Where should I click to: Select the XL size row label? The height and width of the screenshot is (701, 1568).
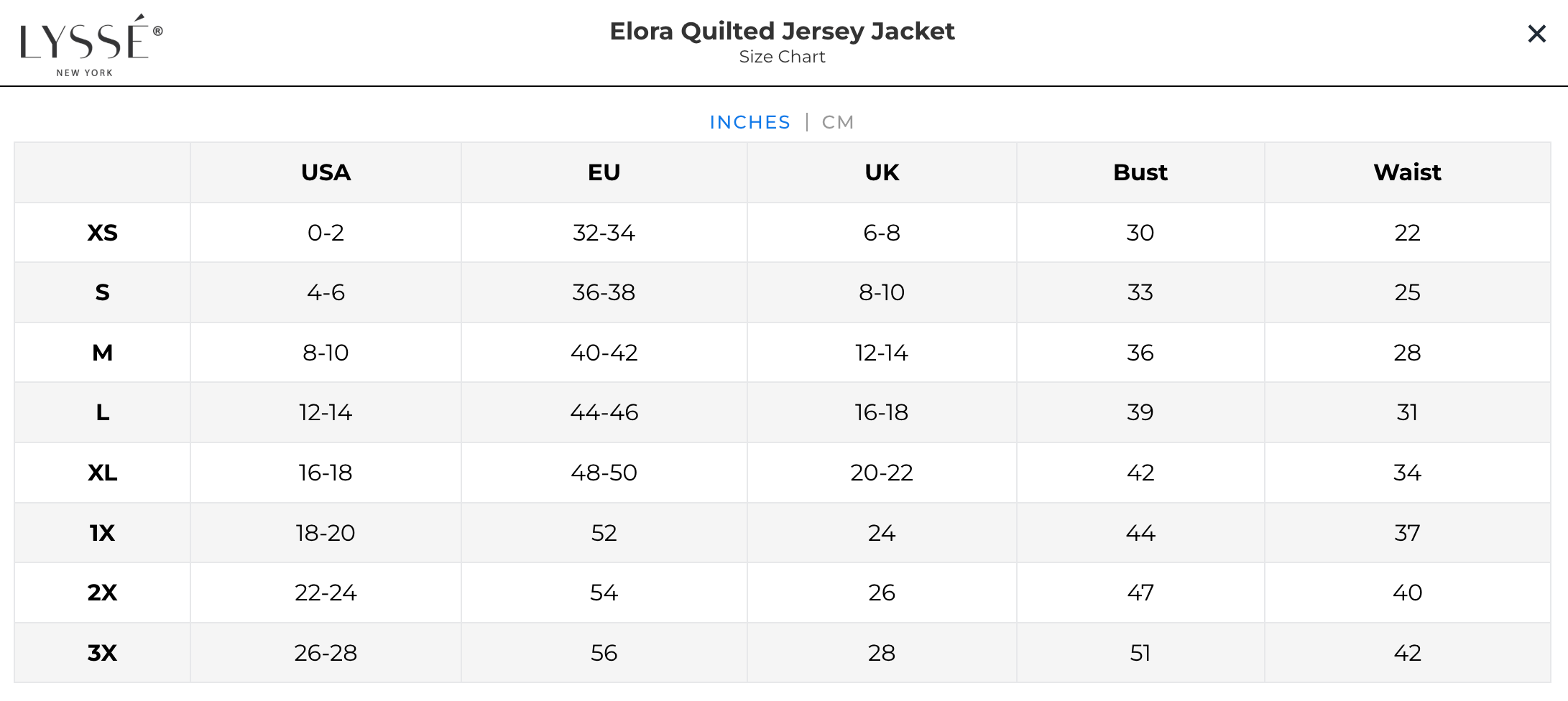pos(102,473)
